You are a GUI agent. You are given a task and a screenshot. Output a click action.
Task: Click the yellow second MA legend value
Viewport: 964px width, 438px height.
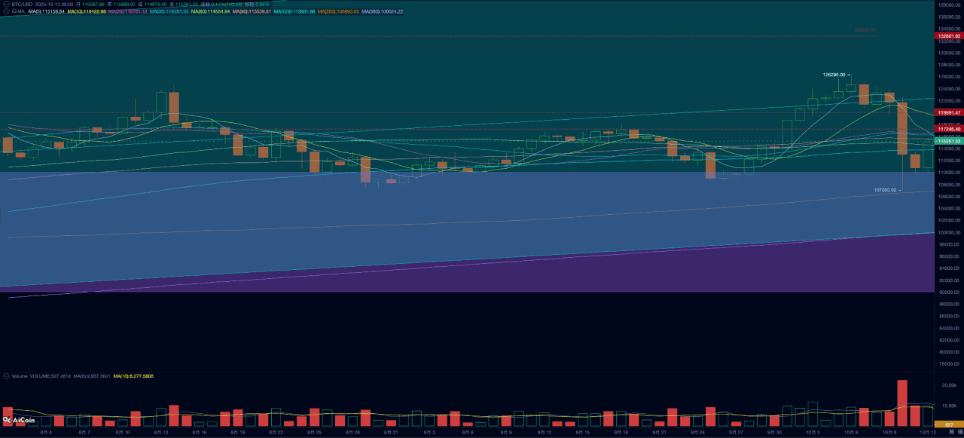point(86,12)
